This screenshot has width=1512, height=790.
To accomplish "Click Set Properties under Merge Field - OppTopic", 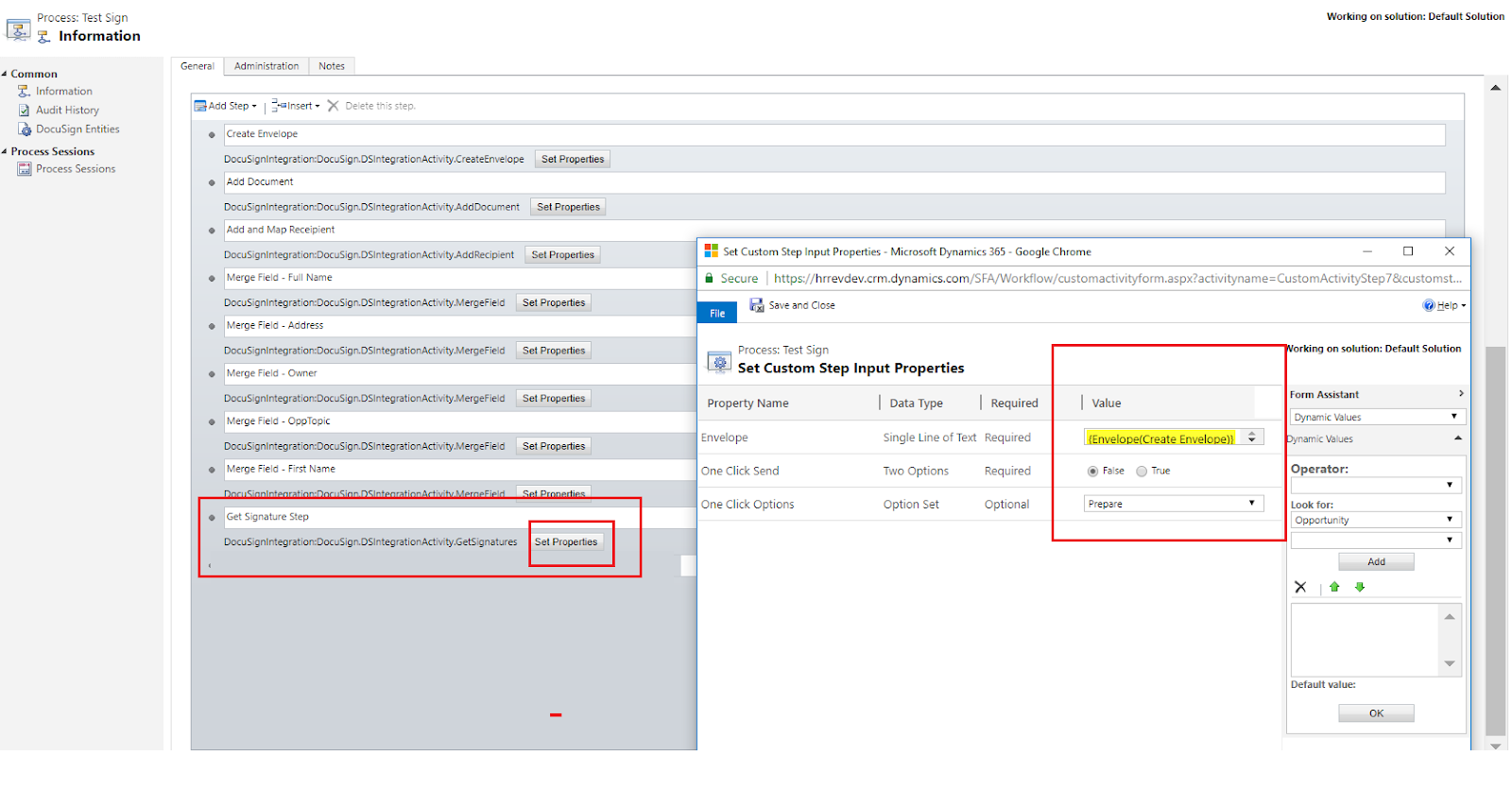I will coord(554,446).
